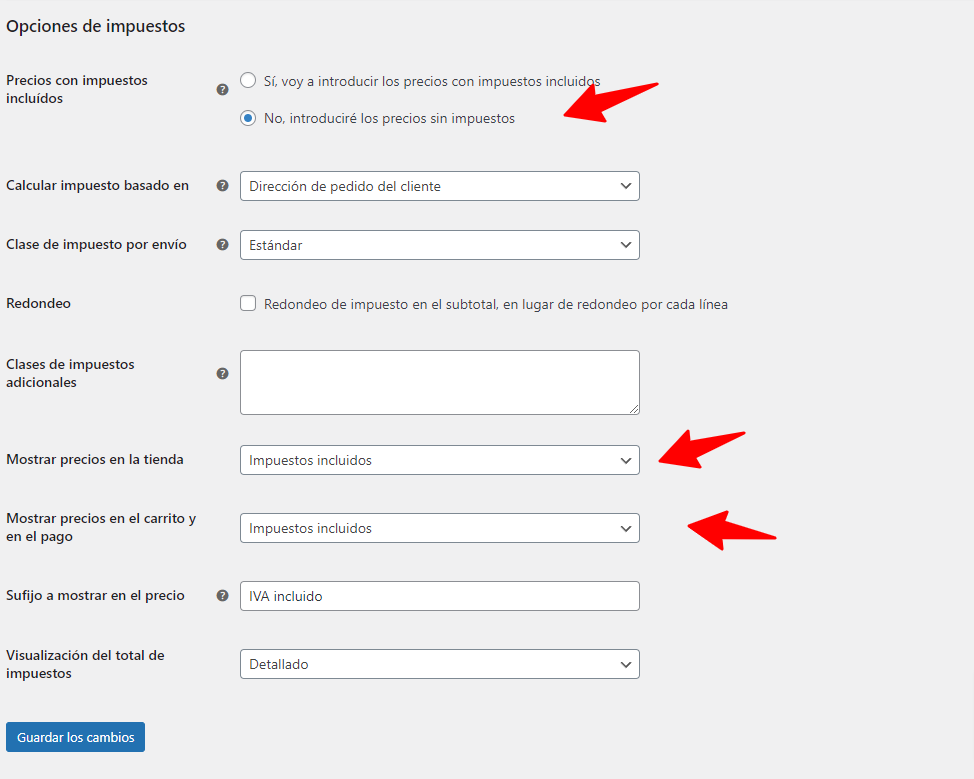This screenshot has width=974, height=779.
Task: Click the Redondeo checkbox label text
Action: 496,304
